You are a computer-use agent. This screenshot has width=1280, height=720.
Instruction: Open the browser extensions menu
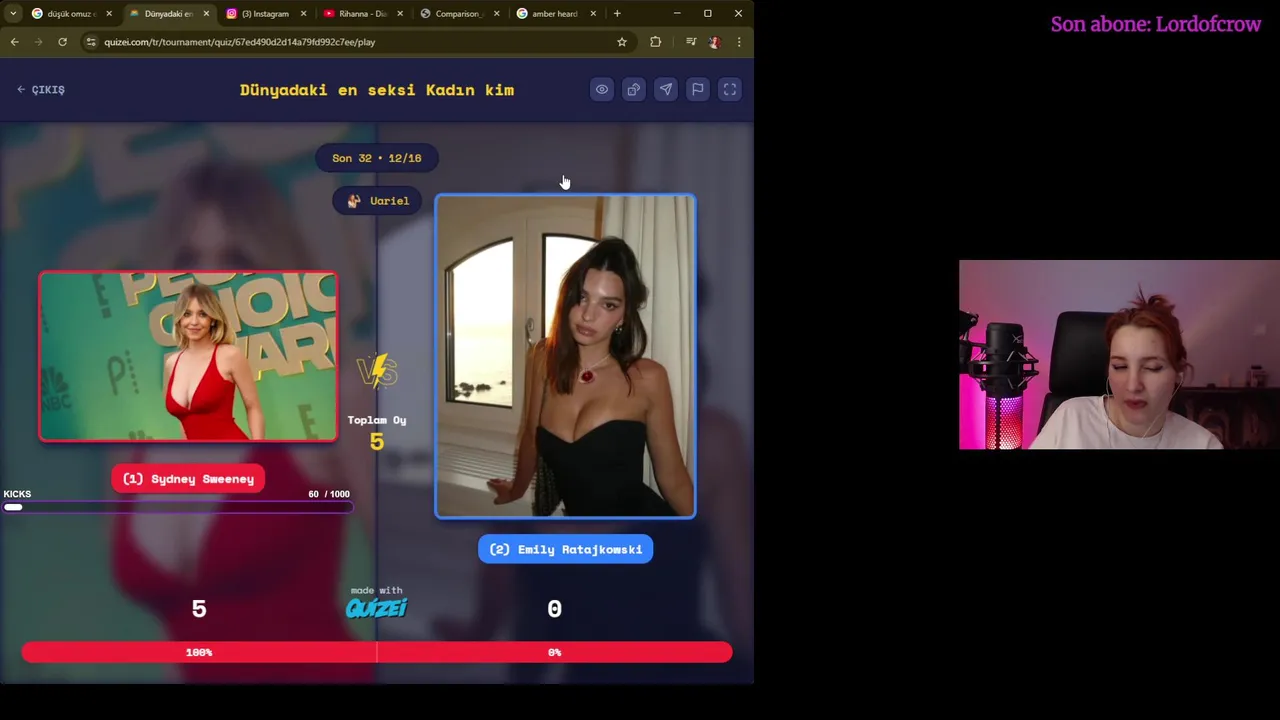(655, 42)
